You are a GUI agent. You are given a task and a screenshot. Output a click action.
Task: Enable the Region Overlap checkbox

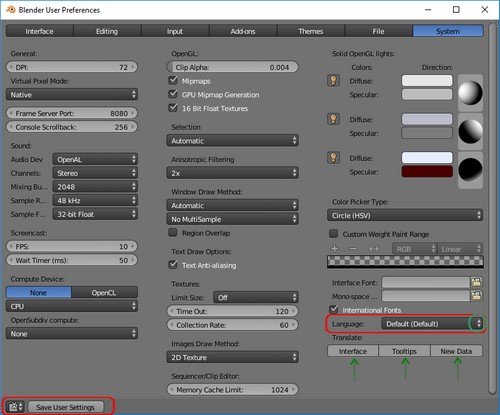point(173,232)
